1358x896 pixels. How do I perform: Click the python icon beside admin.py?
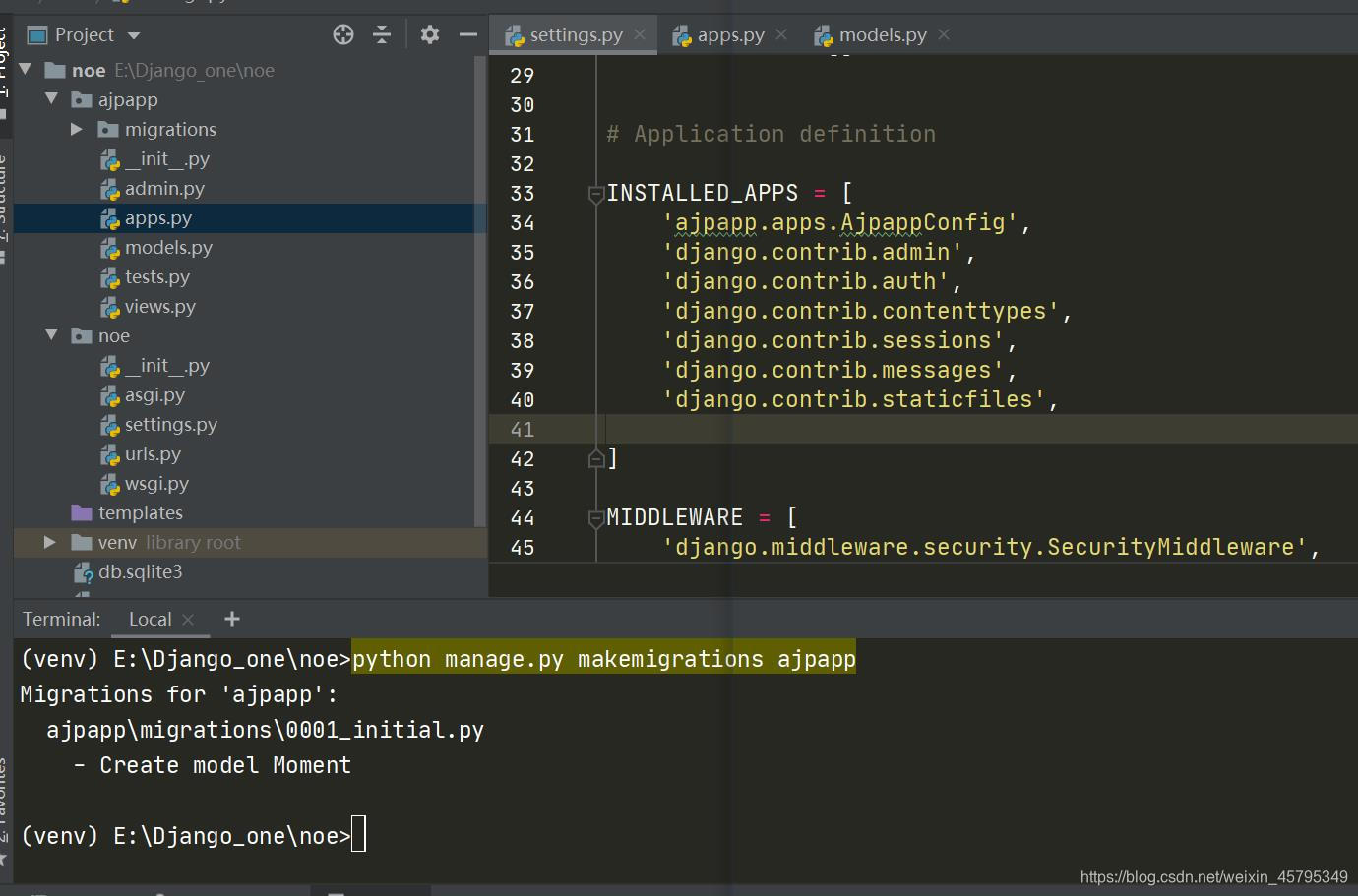pyautogui.click(x=109, y=189)
